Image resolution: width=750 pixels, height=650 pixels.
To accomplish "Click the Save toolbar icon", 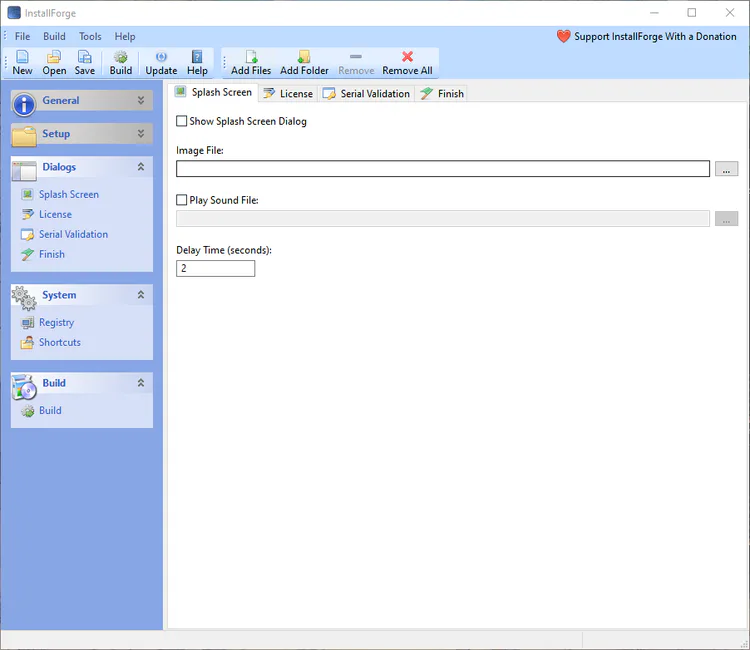I will (85, 57).
